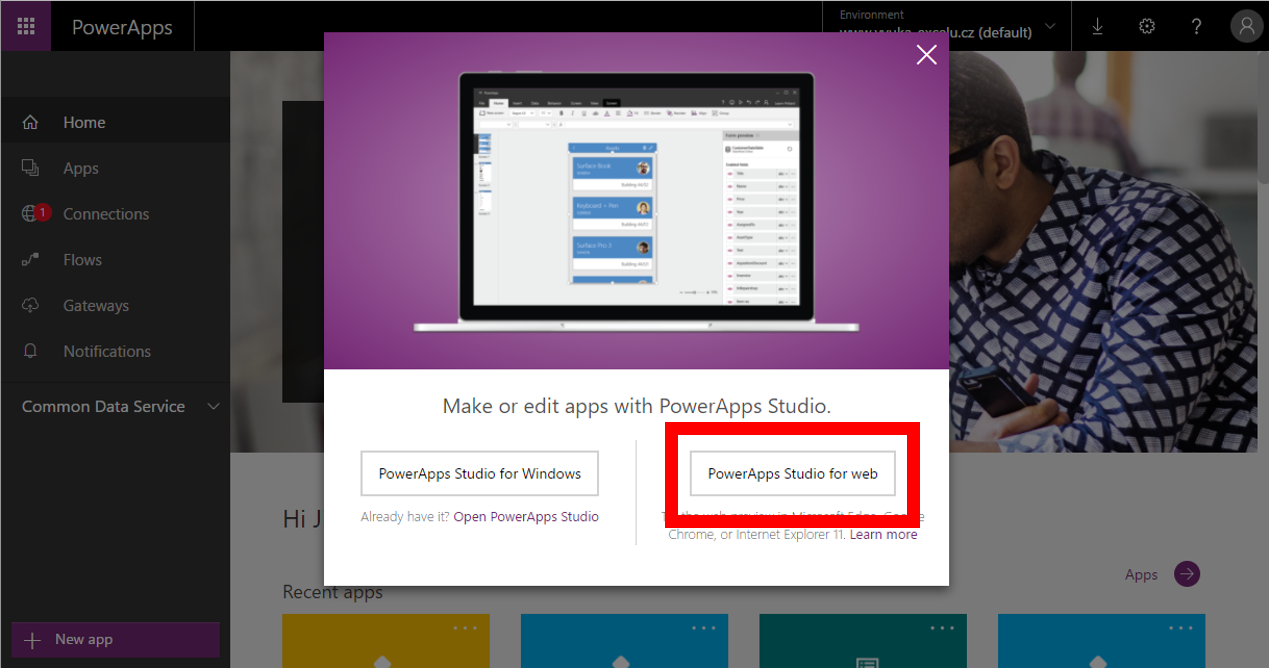Open the user account avatar

tap(1246, 27)
